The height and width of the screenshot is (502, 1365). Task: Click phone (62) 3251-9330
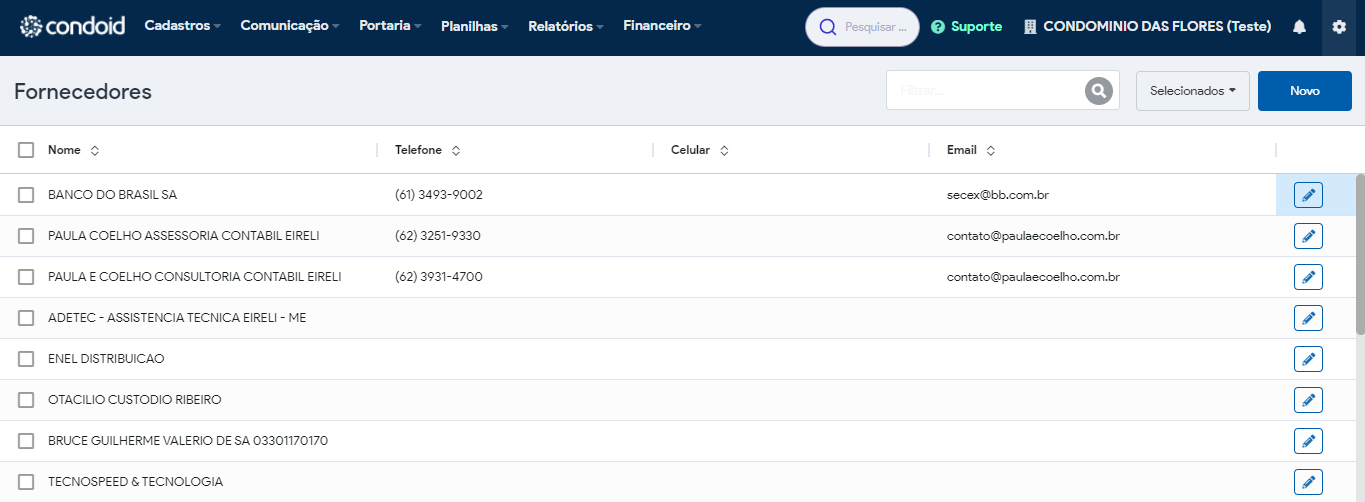(x=438, y=236)
